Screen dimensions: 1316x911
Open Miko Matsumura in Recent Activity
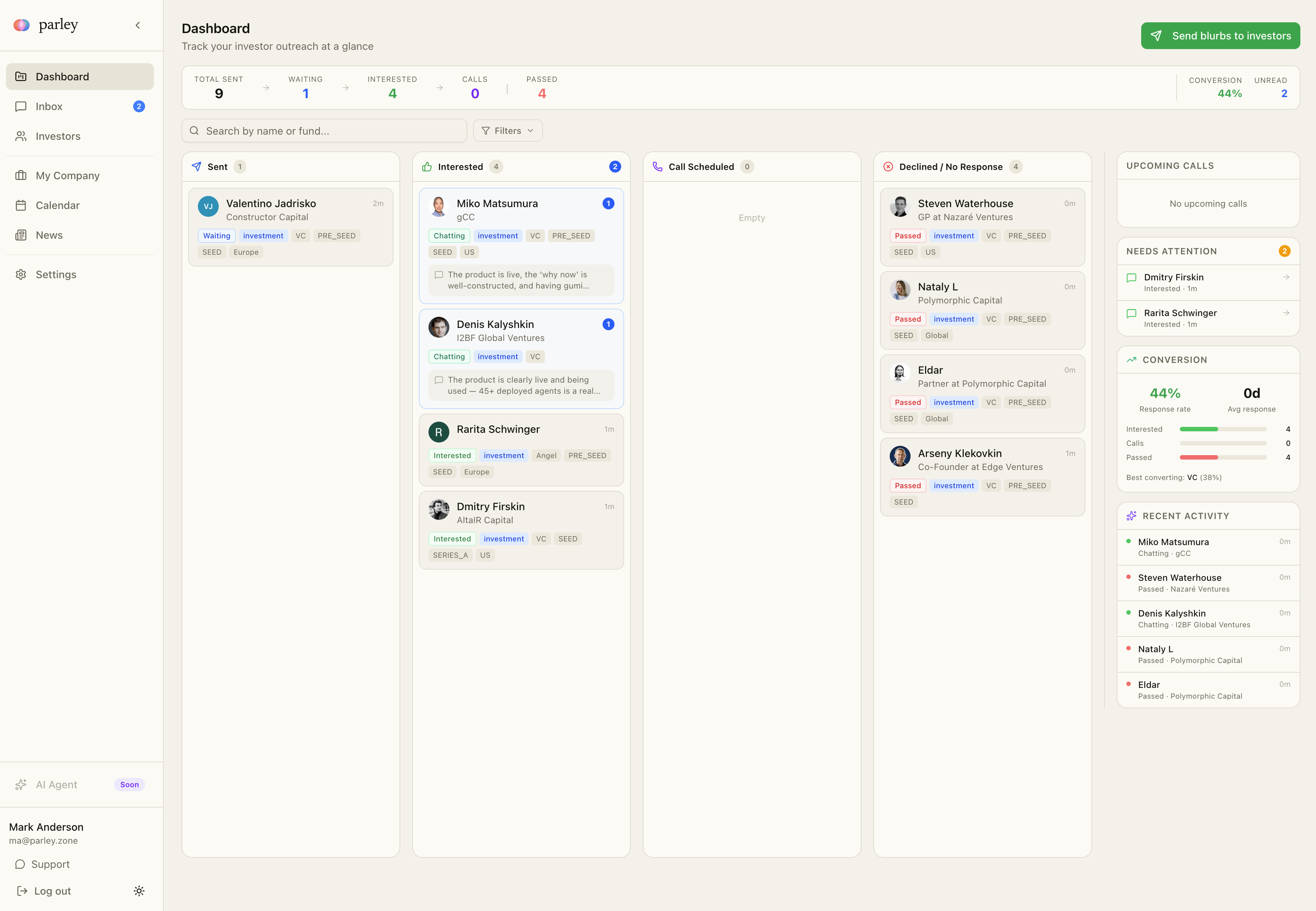[1208, 547]
